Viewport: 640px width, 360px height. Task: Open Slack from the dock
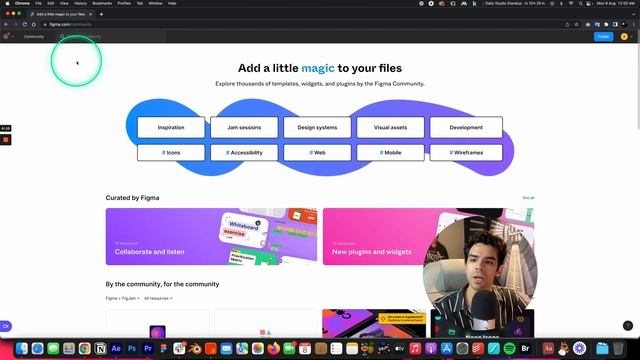coord(179,349)
